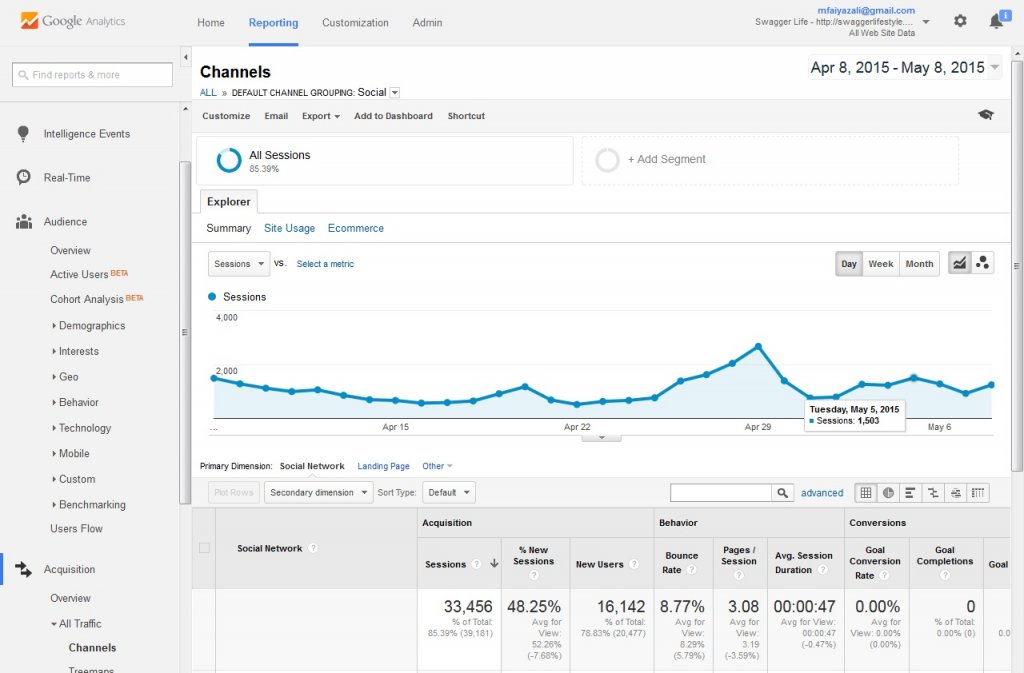The width and height of the screenshot is (1024, 673).
Task: Click + Add Segment box
Action: (x=771, y=160)
